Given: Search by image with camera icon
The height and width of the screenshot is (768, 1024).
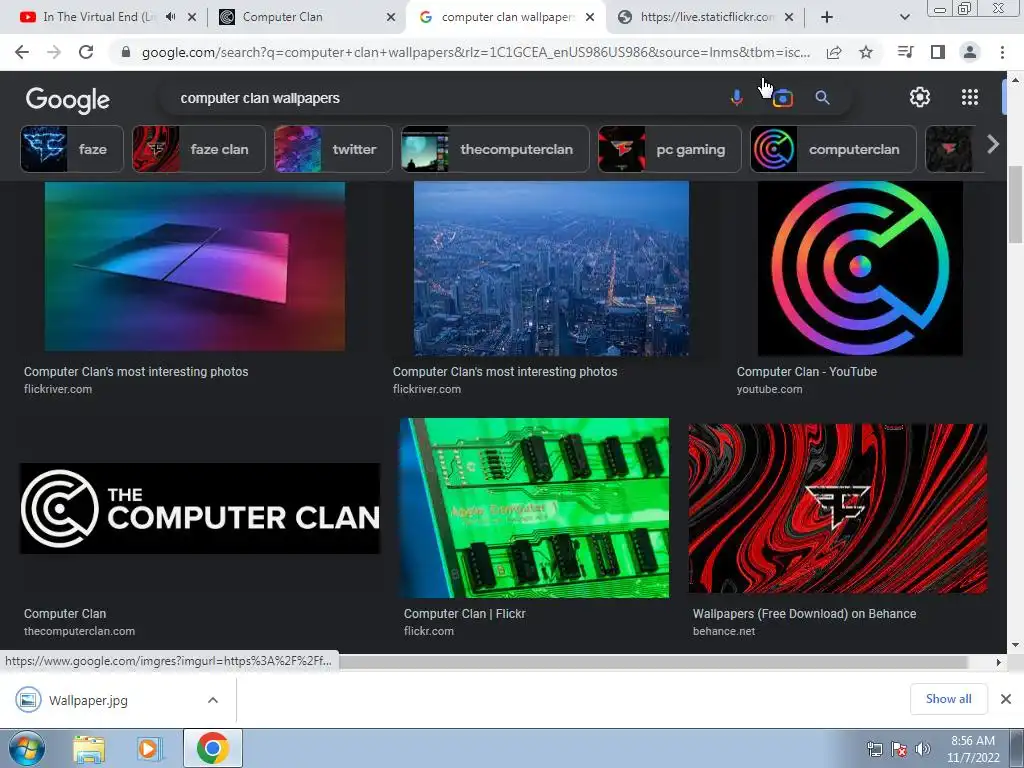Looking at the screenshot, I should pyautogui.click(x=782, y=99).
